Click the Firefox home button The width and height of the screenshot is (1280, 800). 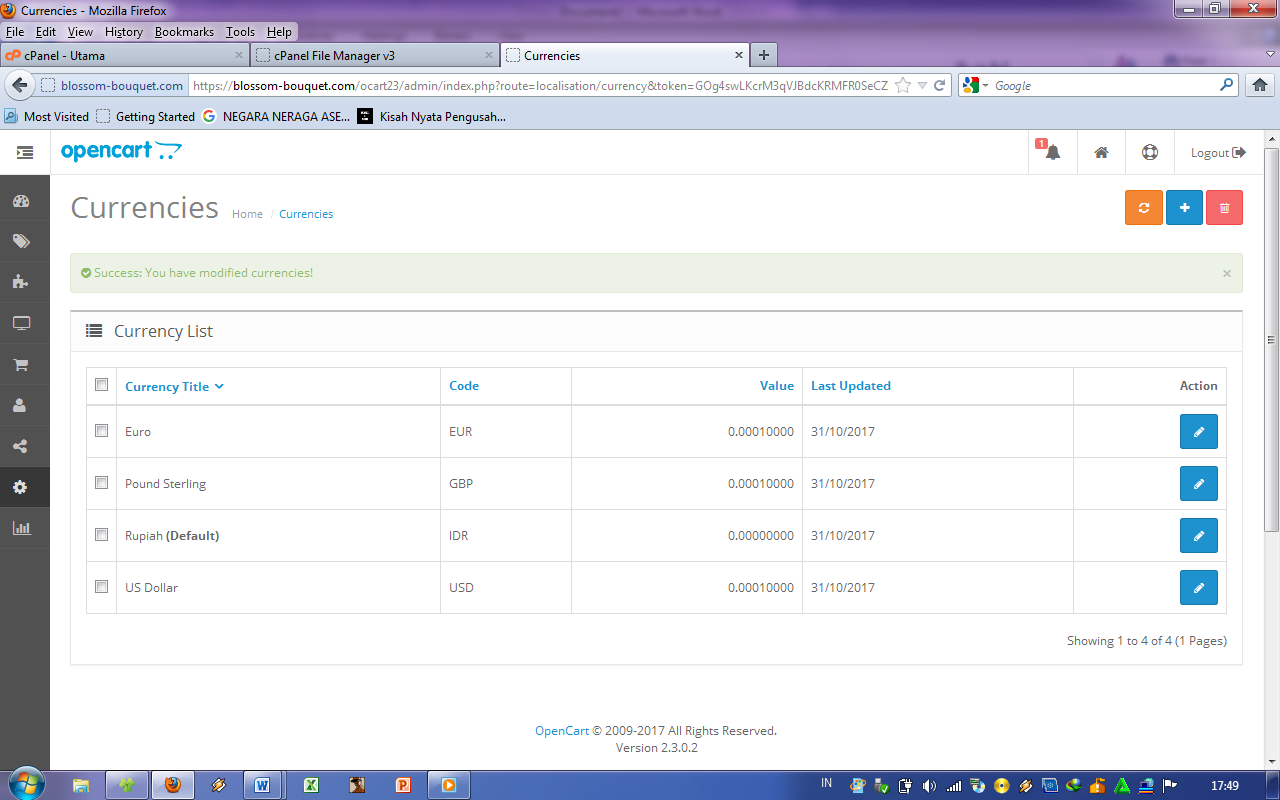point(1260,85)
